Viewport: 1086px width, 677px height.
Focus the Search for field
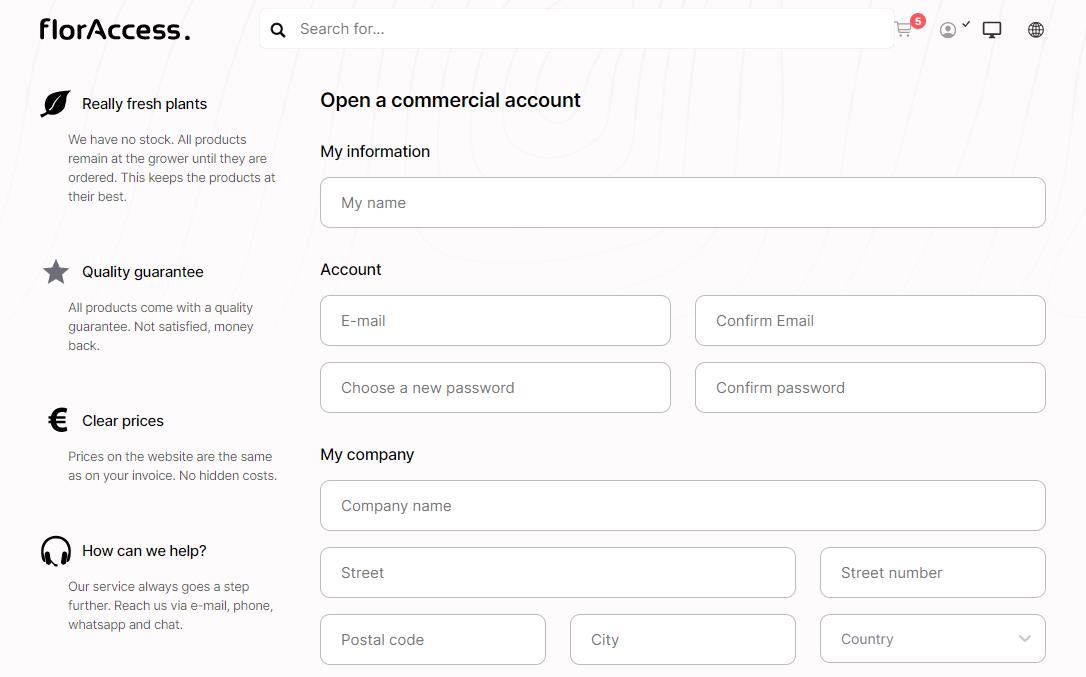pos(590,29)
